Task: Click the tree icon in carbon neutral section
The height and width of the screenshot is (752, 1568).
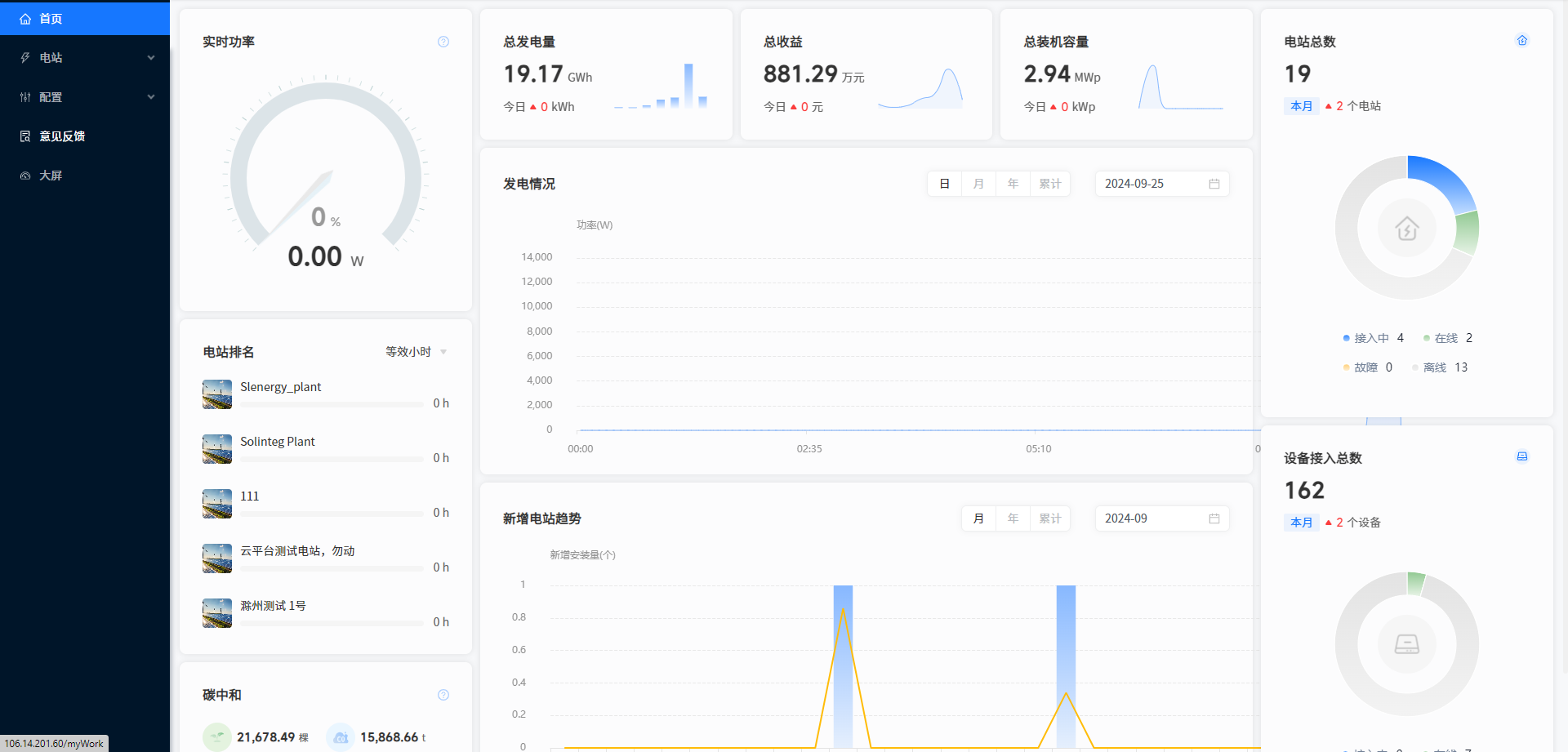Action: (x=217, y=737)
